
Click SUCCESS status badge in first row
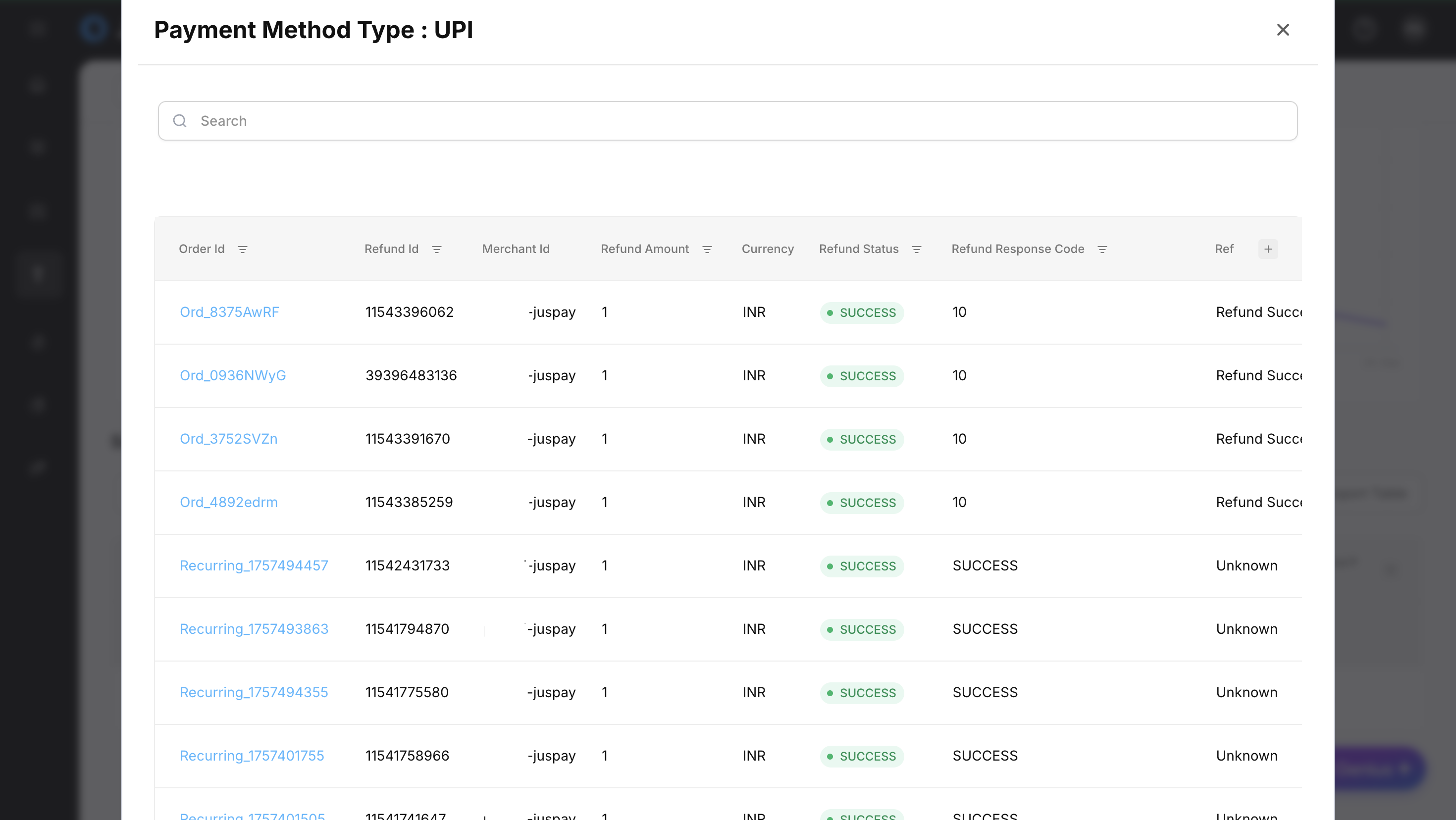point(861,312)
